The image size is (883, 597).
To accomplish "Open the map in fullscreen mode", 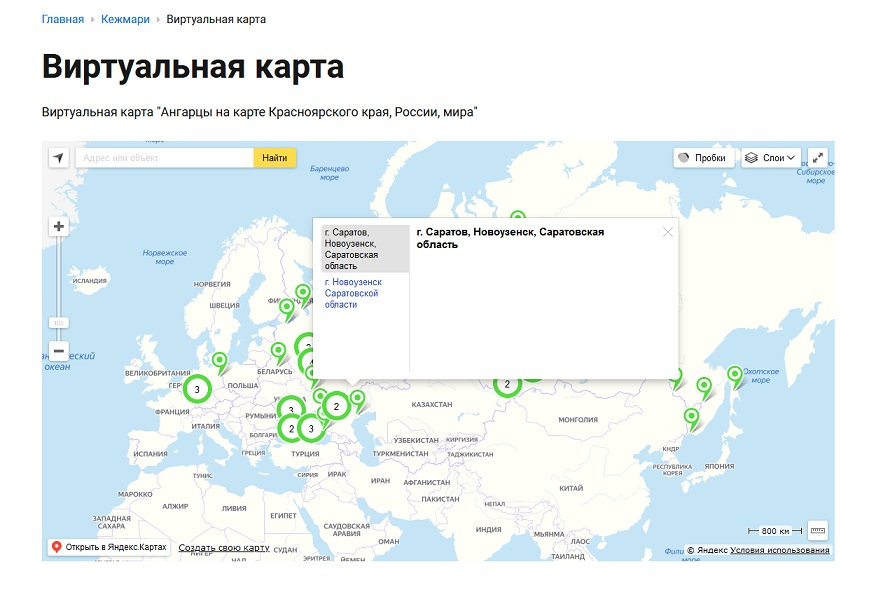I will click(818, 158).
